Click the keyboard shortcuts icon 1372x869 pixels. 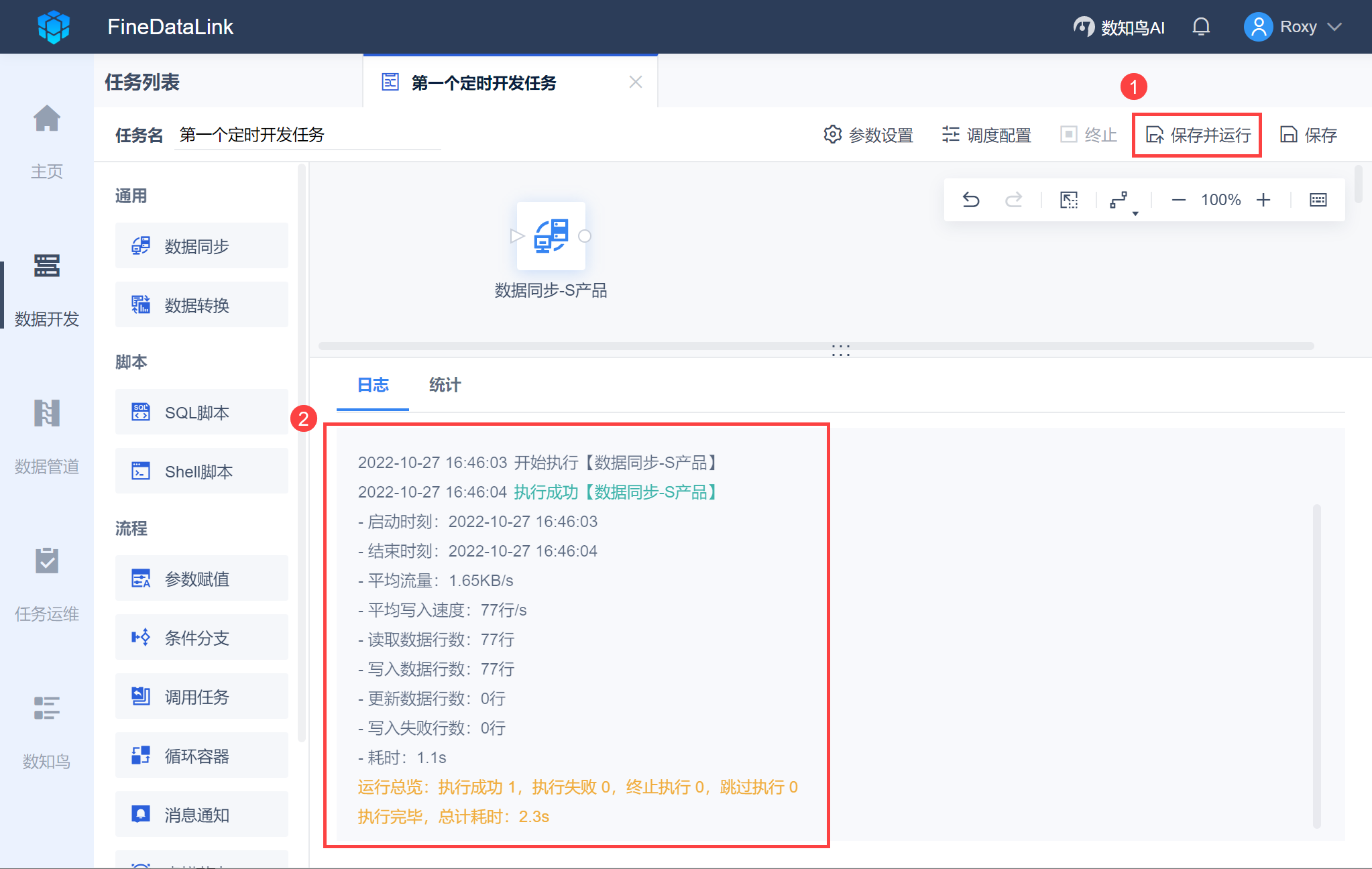pyautogui.click(x=1318, y=200)
